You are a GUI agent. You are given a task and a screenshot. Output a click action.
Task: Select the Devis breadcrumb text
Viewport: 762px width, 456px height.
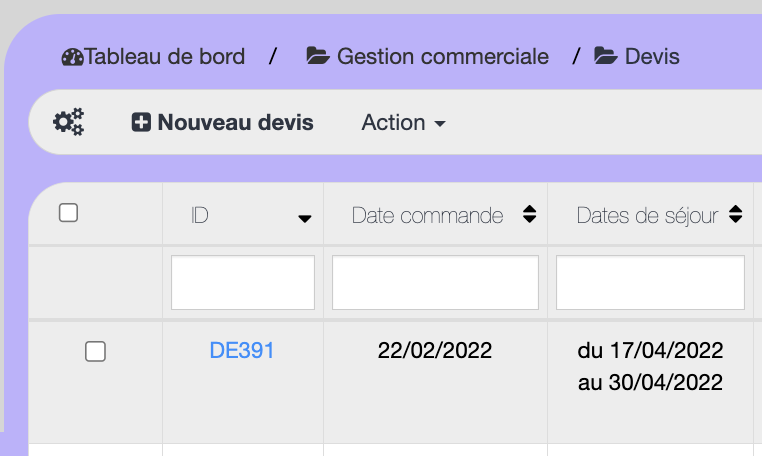point(652,57)
